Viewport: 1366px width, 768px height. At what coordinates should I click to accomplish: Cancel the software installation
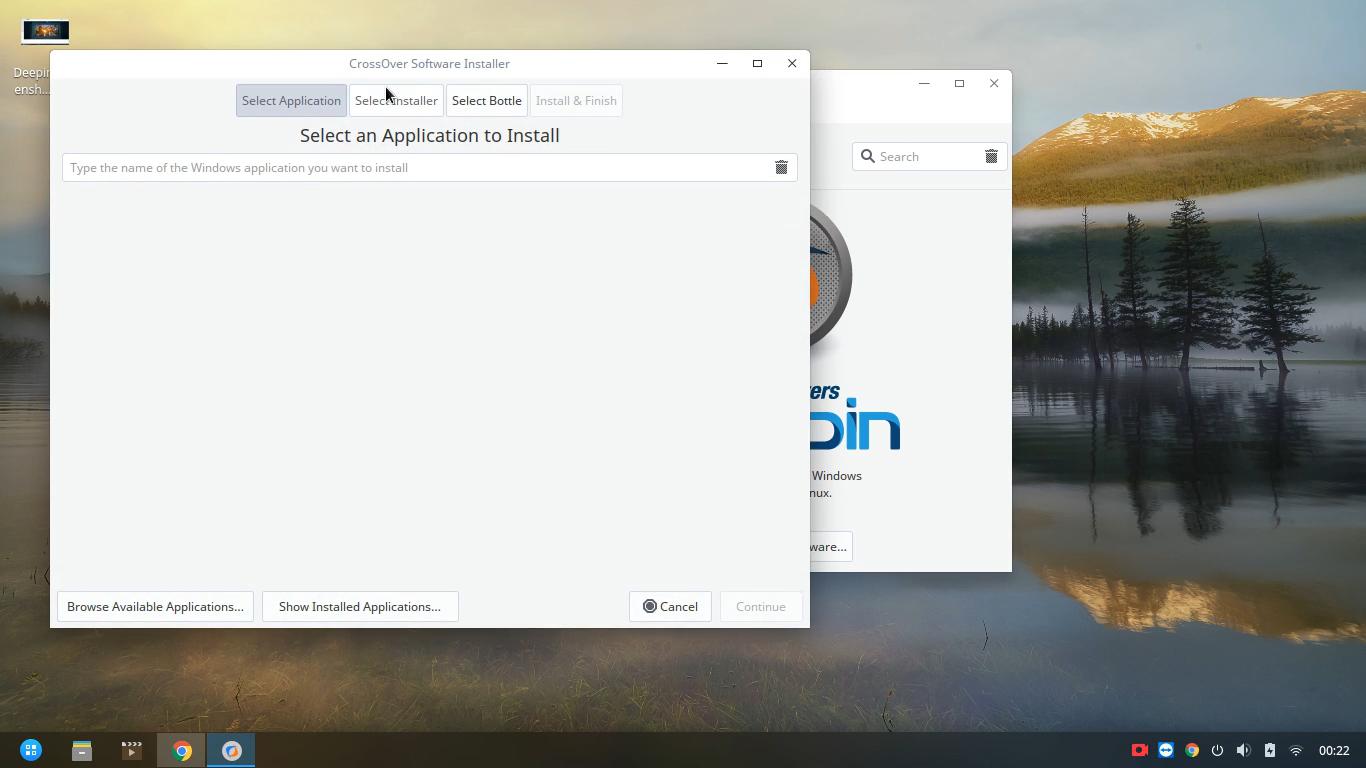(x=670, y=606)
